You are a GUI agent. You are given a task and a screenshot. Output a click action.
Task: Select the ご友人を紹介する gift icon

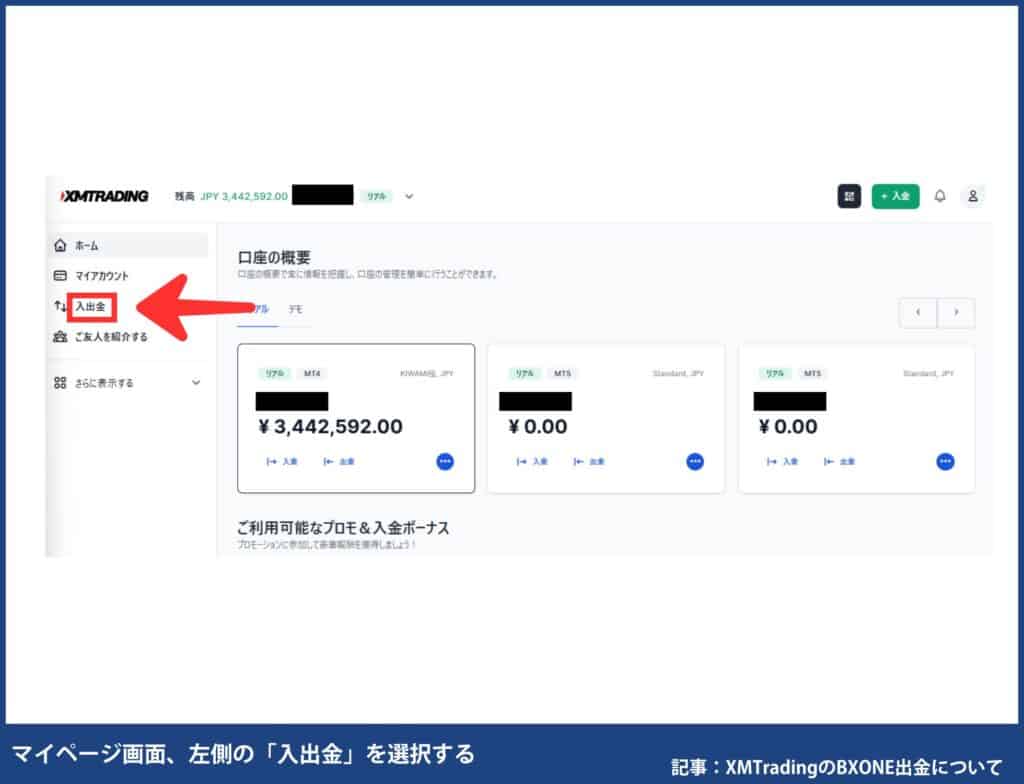click(61, 337)
